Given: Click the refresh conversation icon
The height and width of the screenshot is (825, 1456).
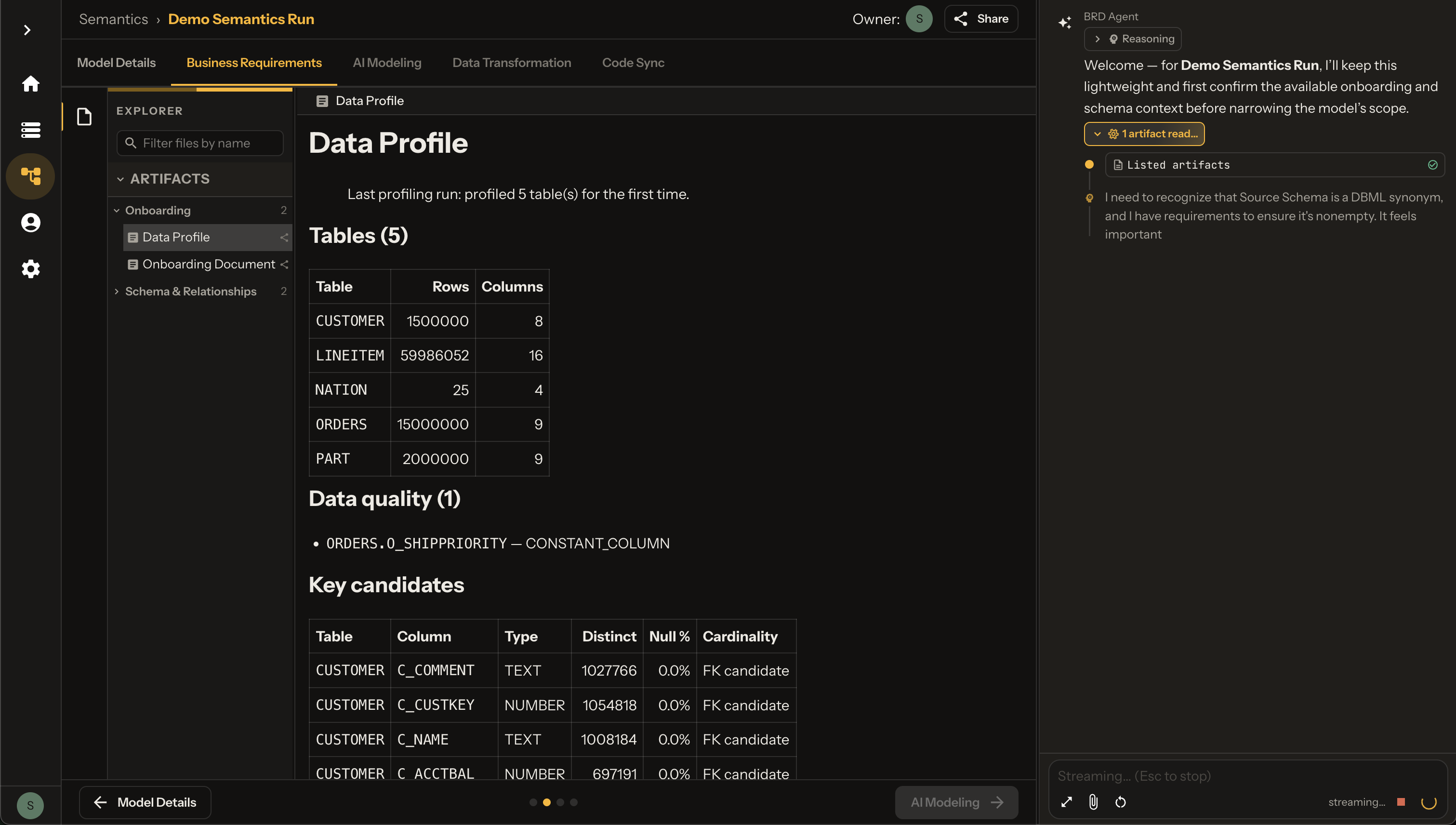Looking at the screenshot, I should tap(1121, 802).
